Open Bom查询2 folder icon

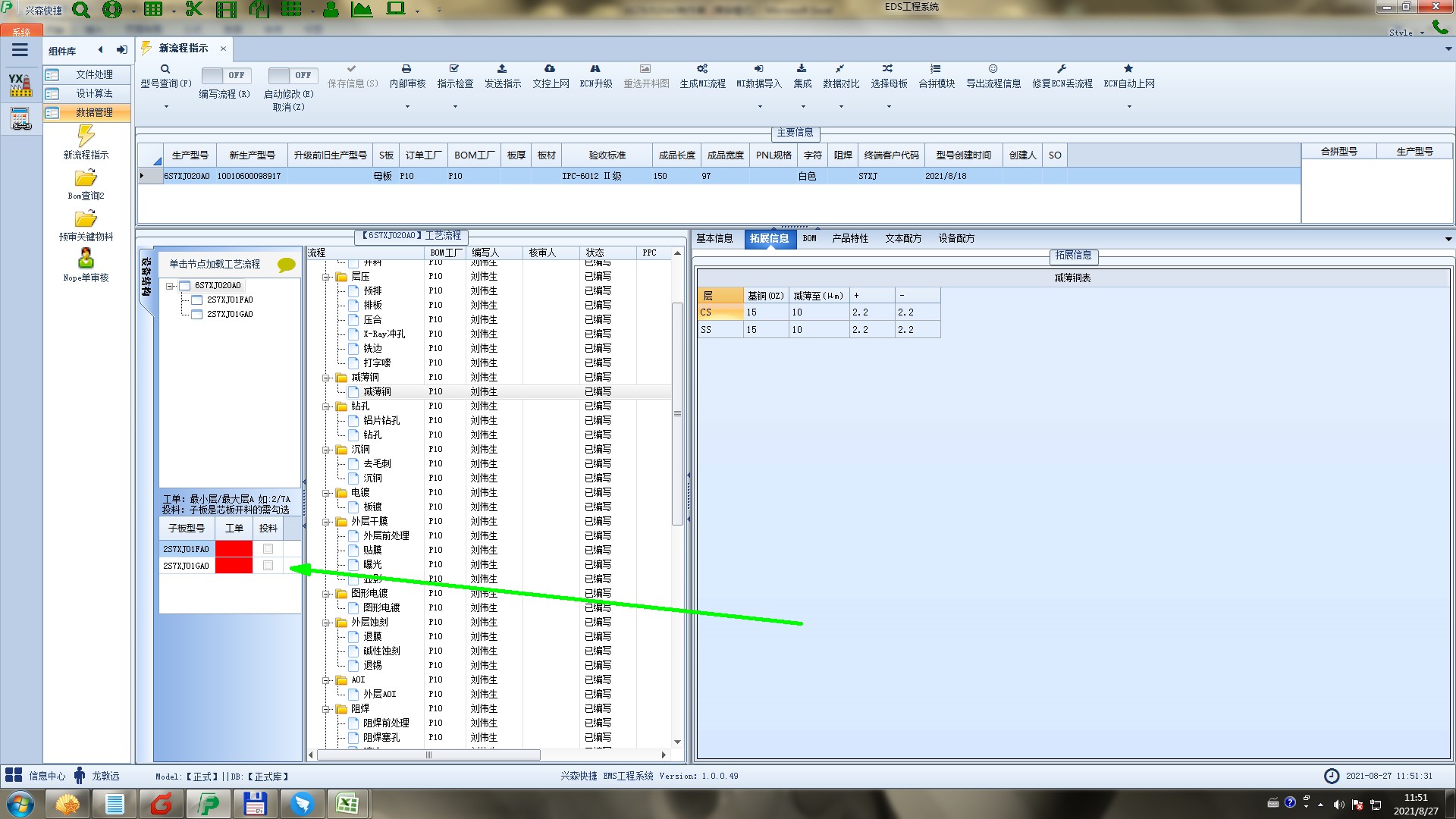86,178
